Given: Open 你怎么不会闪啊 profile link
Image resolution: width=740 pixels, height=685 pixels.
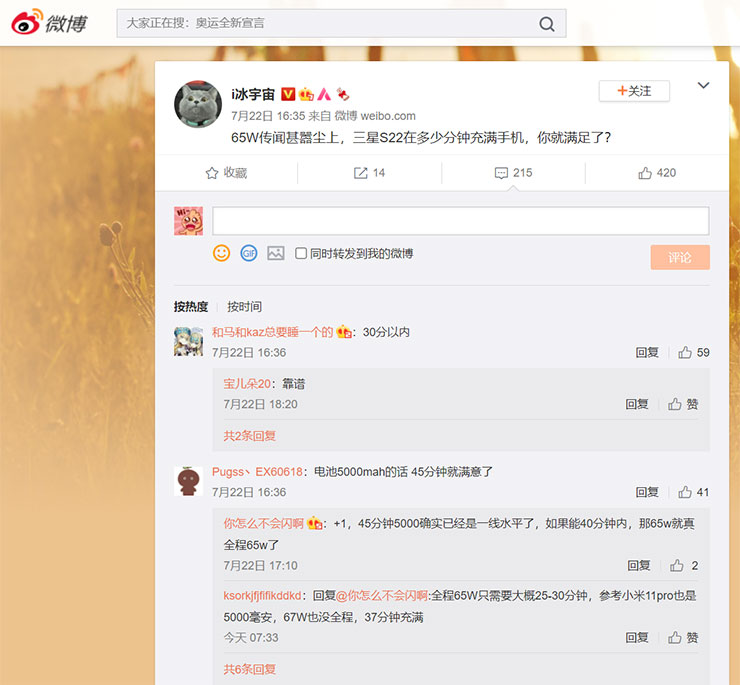Looking at the screenshot, I should point(263,524).
